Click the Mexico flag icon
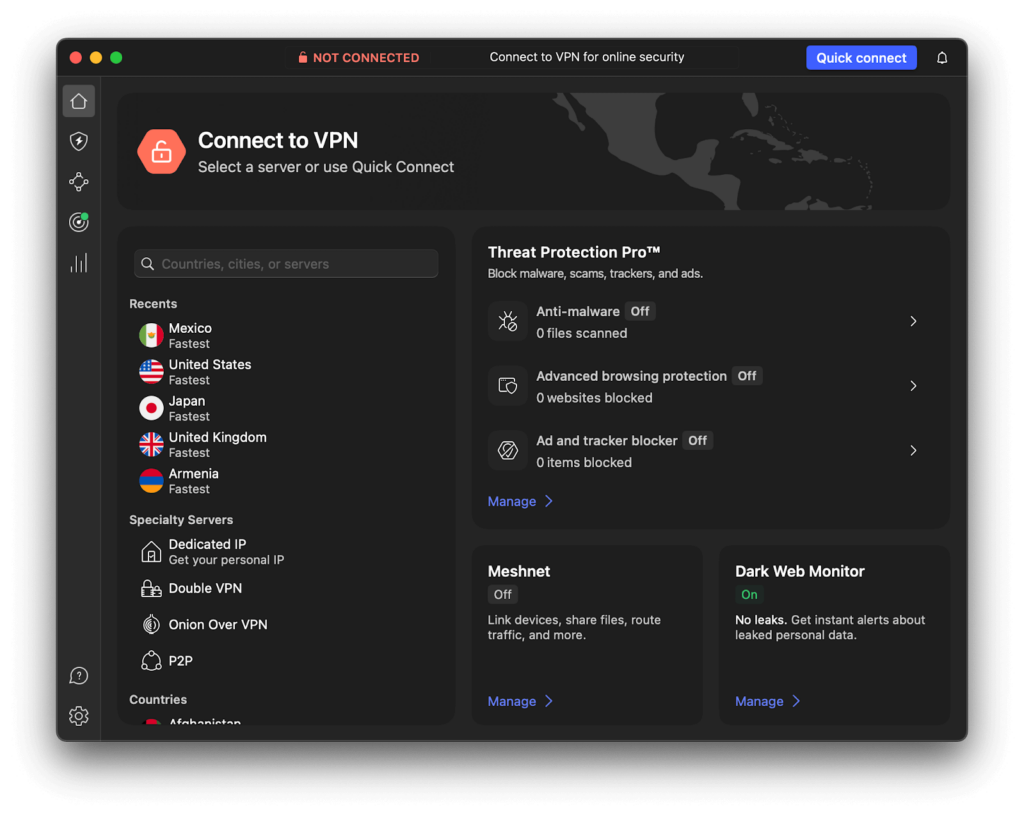 pos(151,336)
